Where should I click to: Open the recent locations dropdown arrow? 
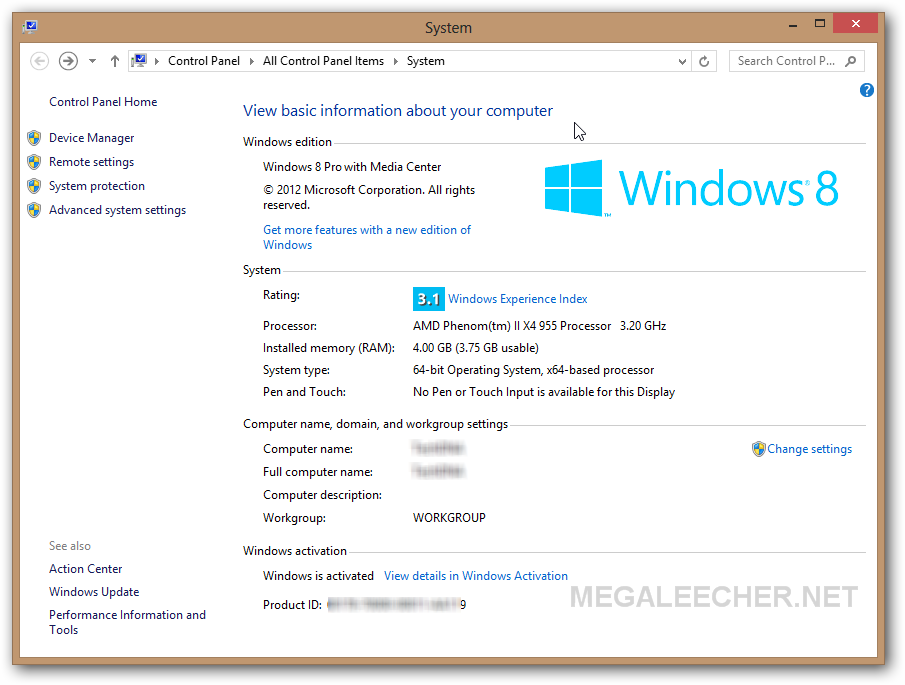pos(92,61)
